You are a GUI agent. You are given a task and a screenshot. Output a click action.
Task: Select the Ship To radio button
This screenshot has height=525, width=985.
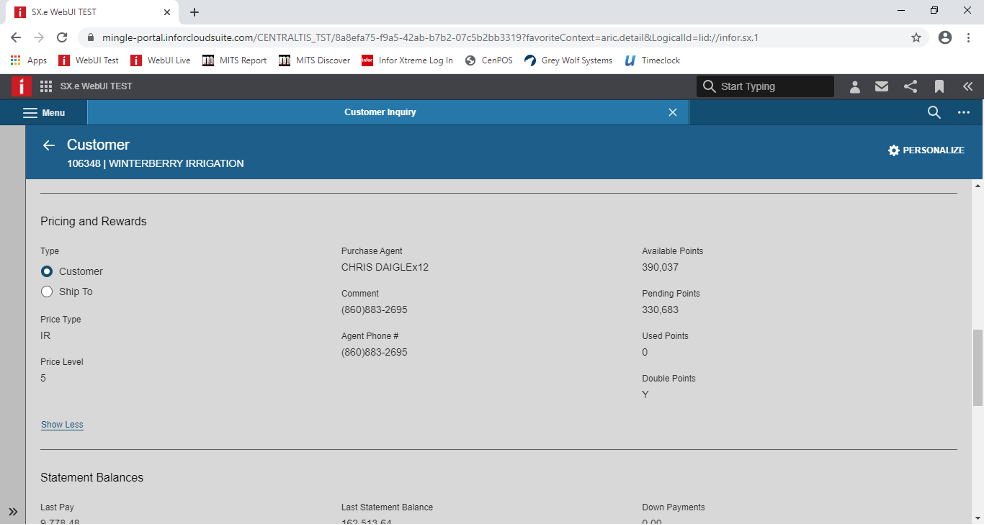coord(46,291)
